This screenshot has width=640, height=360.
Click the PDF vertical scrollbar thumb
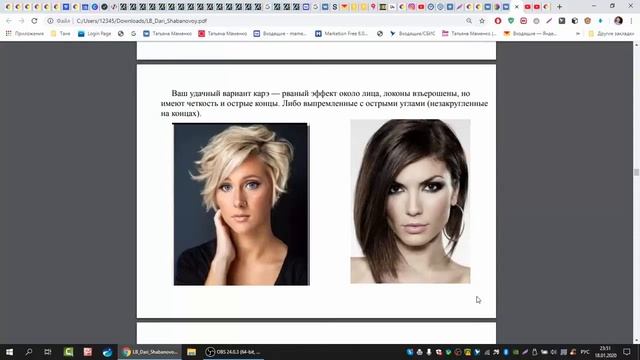point(636,172)
